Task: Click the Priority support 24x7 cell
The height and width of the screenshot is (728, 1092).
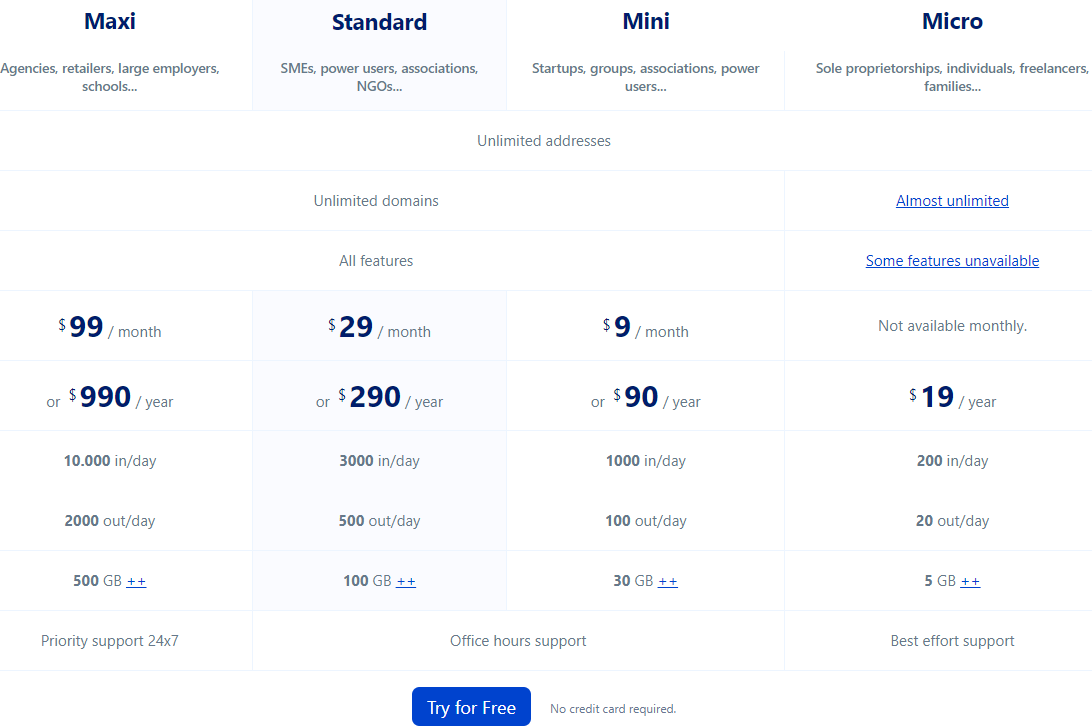Action: [110, 641]
